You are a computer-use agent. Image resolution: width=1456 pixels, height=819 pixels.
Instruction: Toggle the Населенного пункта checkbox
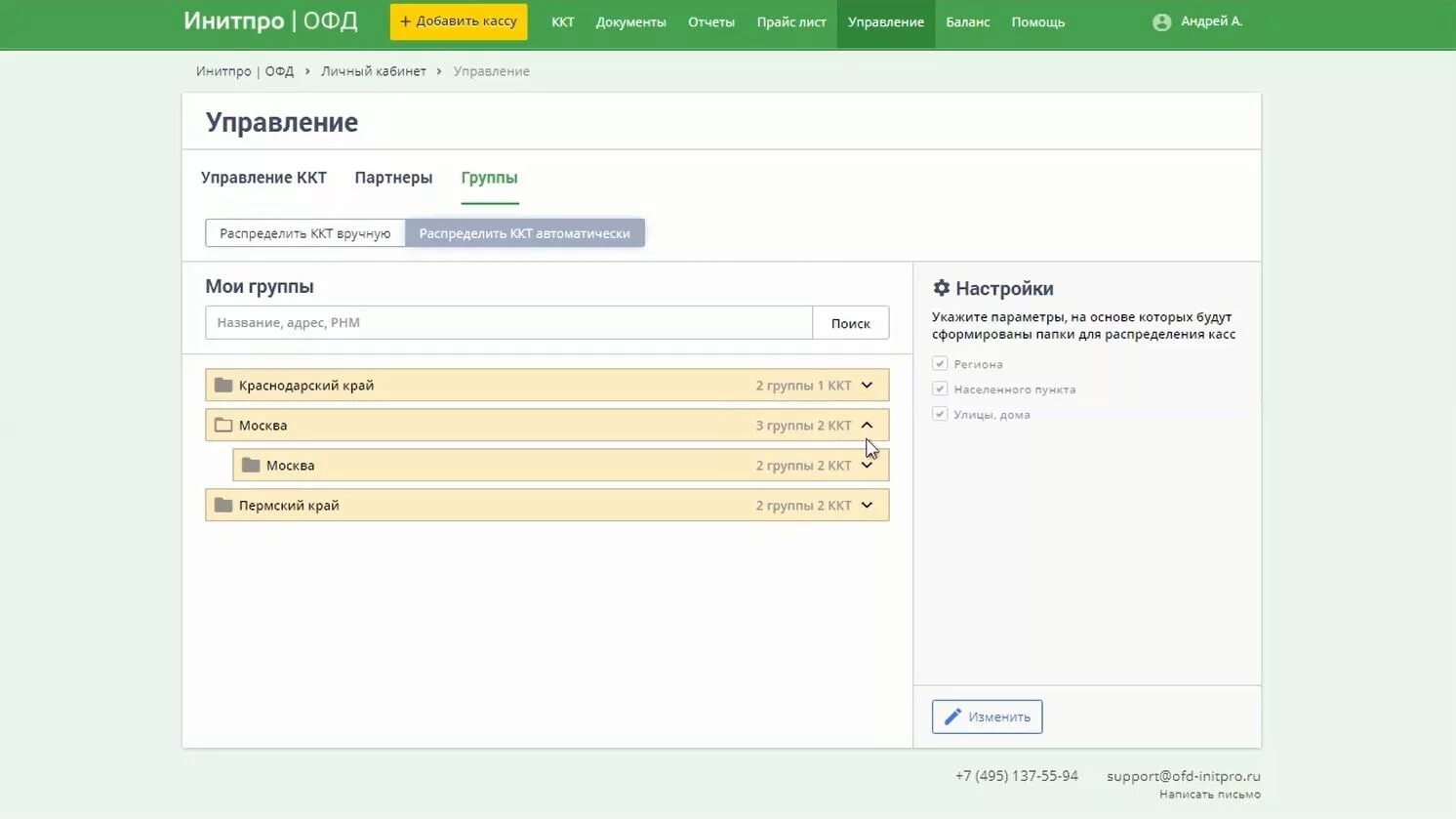(940, 389)
